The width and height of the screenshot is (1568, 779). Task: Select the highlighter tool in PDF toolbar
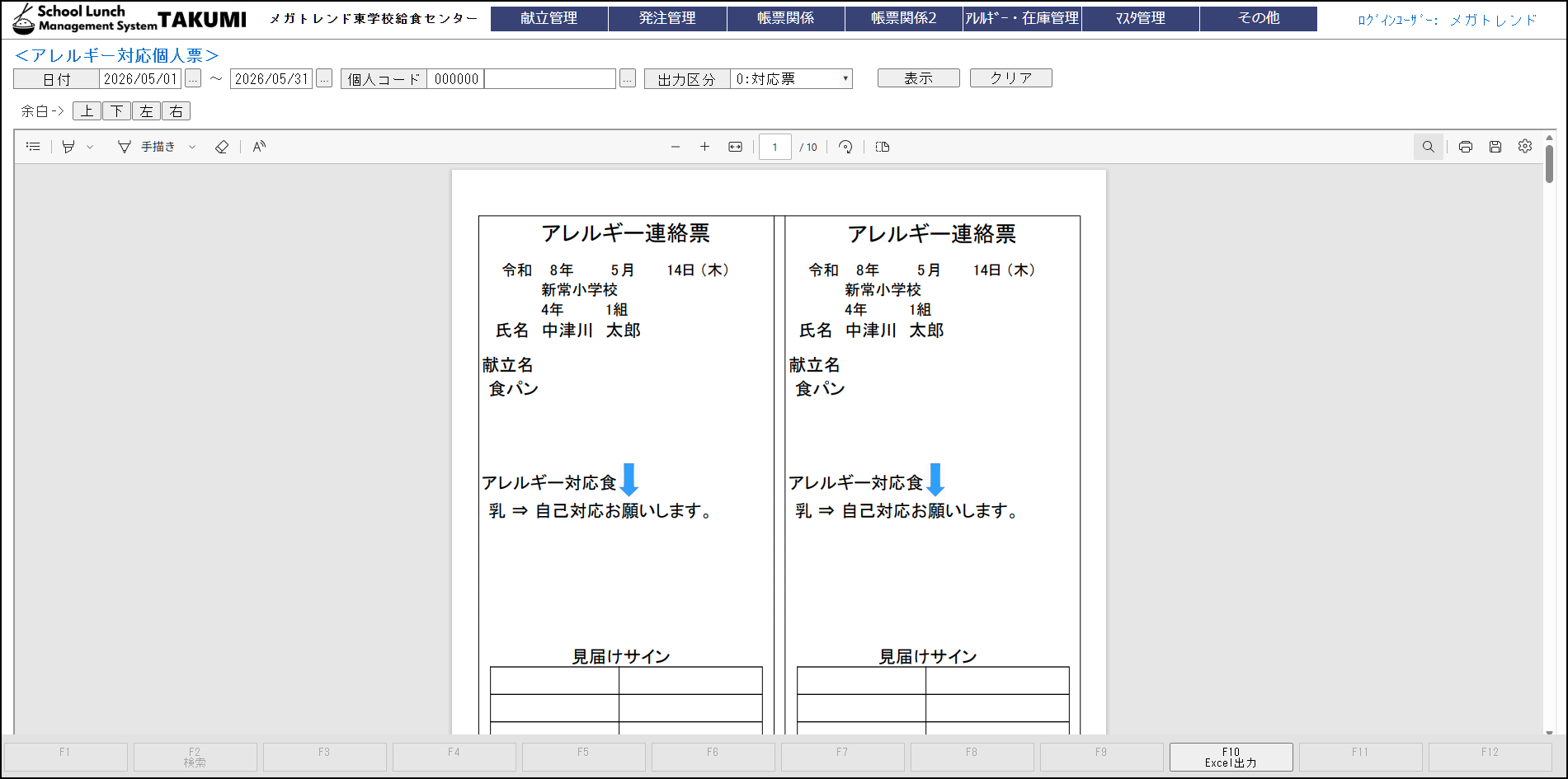point(69,147)
